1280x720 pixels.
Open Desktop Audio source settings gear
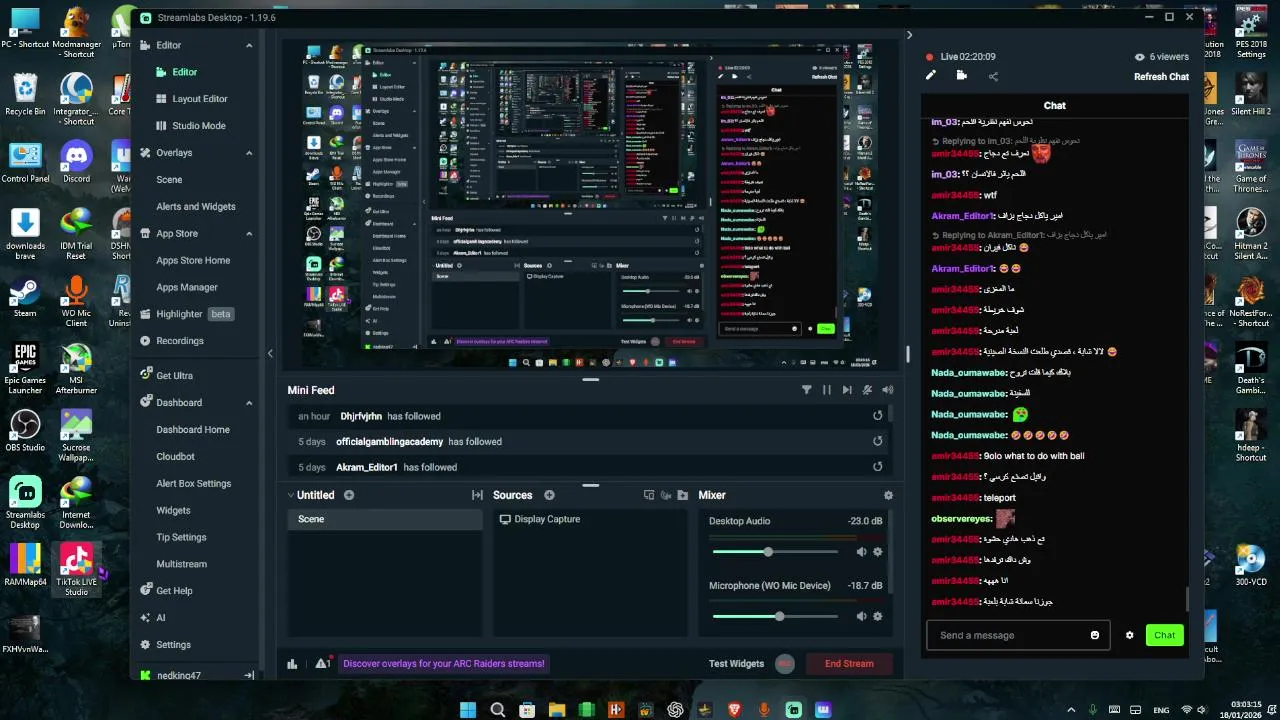coord(878,552)
